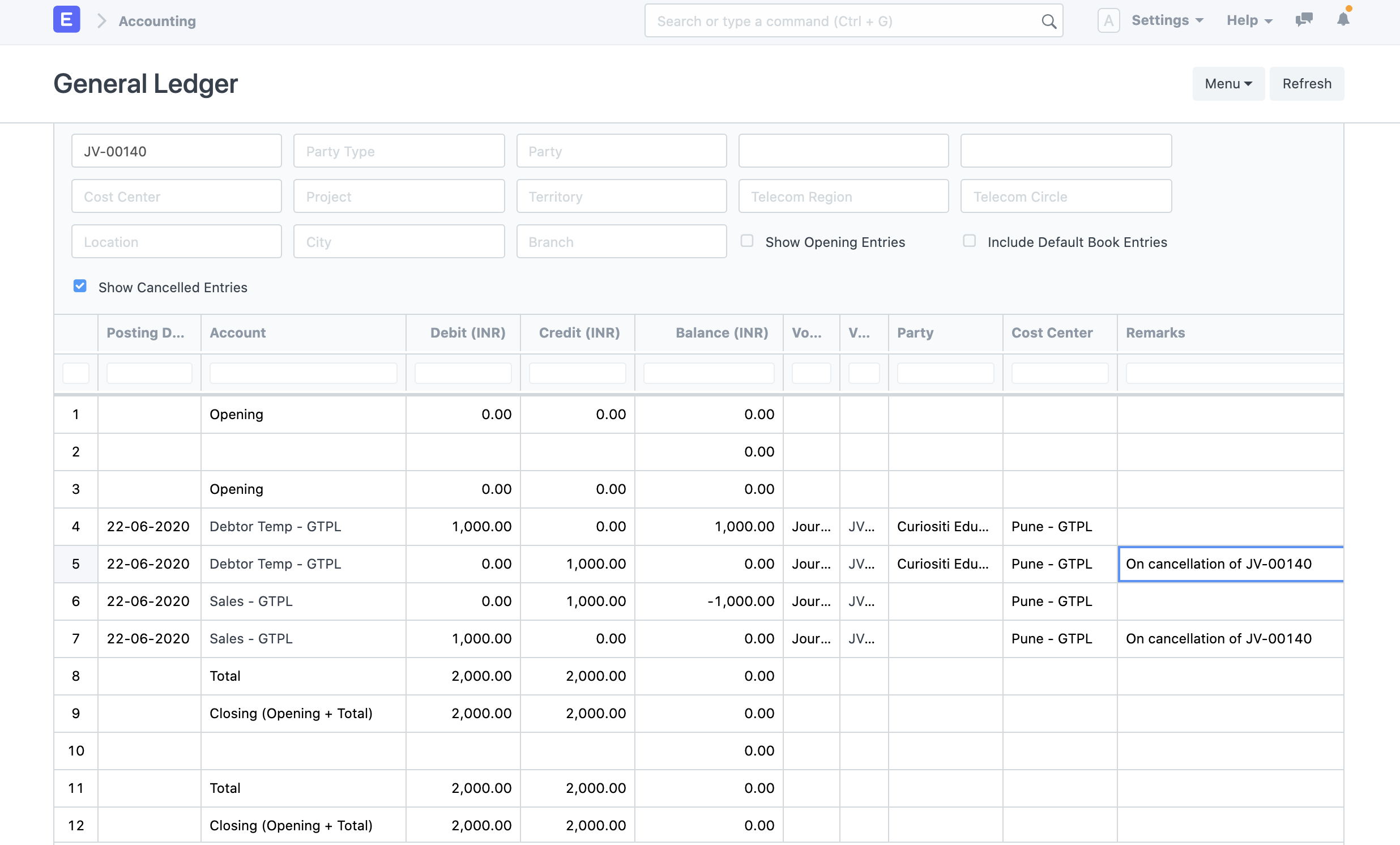Viewport: 1400px width, 845px height.
Task: Click the search magnifier icon
Action: pos(1048,21)
